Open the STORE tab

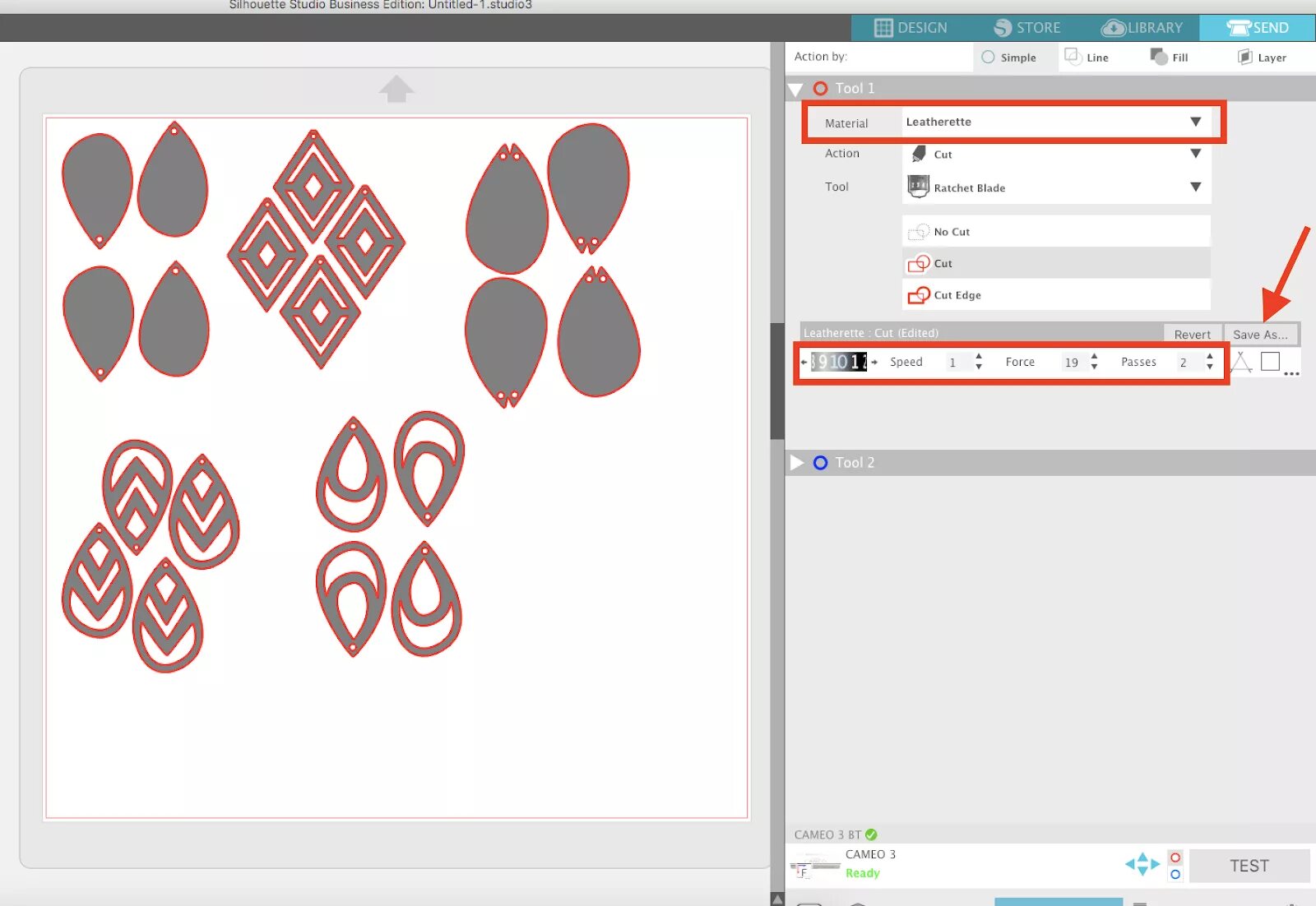(x=1026, y=28)
